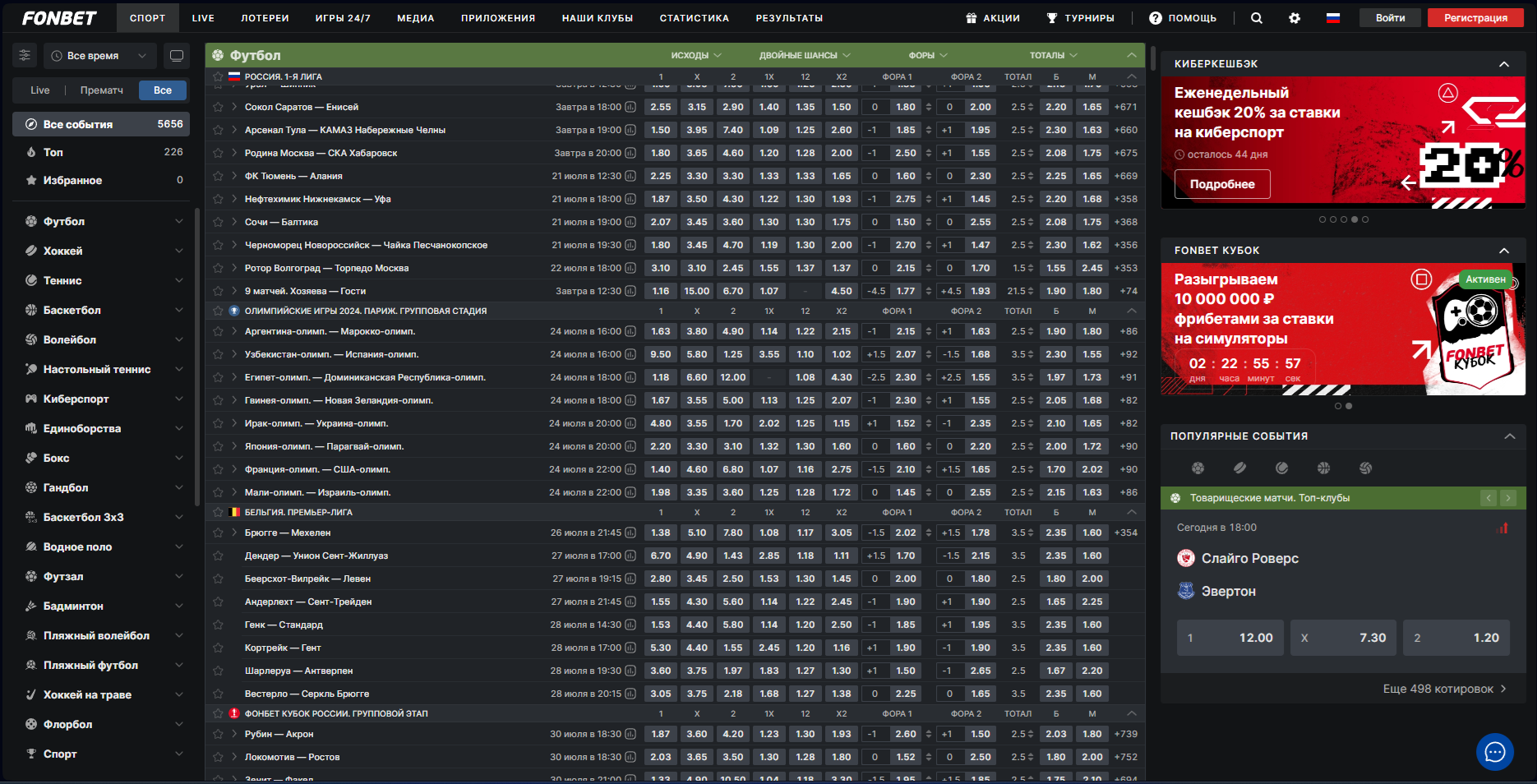The height and width of the screenshot is (784, 1537).
Task: Favorite Франция-олимп. — США-олимп. star
Action: 218,469
